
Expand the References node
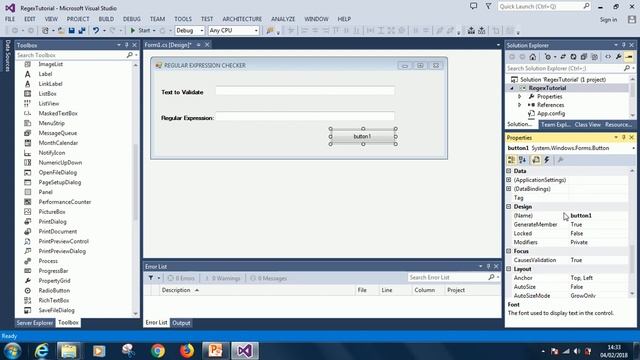(520, 105)
